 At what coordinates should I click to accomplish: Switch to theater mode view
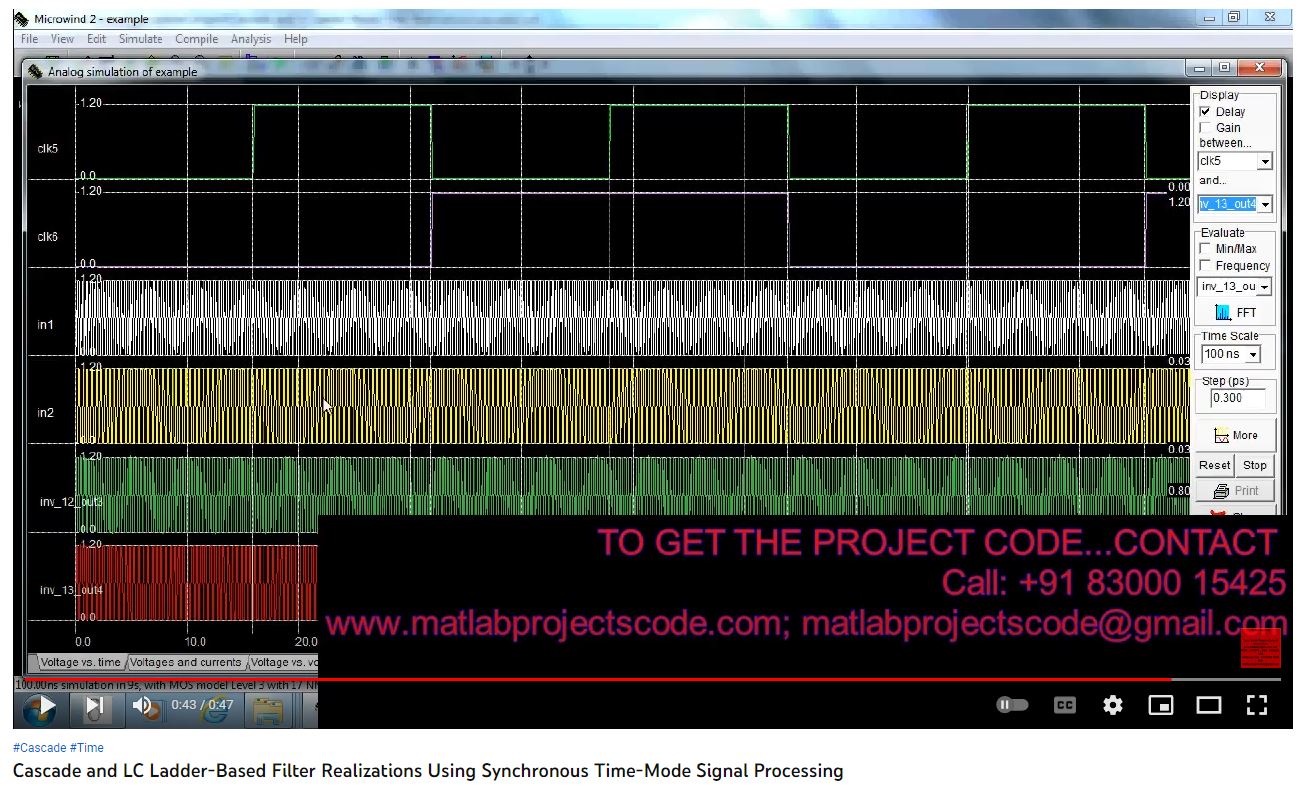point(1209,705)
